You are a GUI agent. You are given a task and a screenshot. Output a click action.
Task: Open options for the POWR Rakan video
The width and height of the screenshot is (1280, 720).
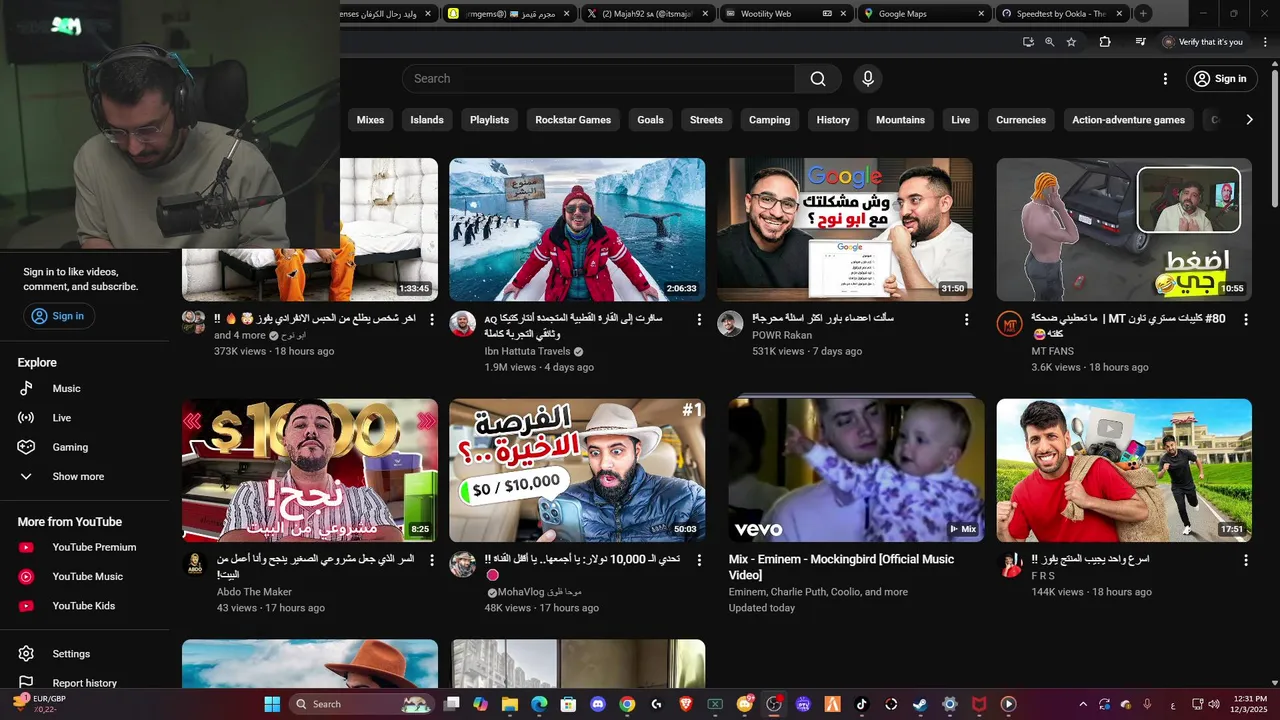[x=966, y=319]
